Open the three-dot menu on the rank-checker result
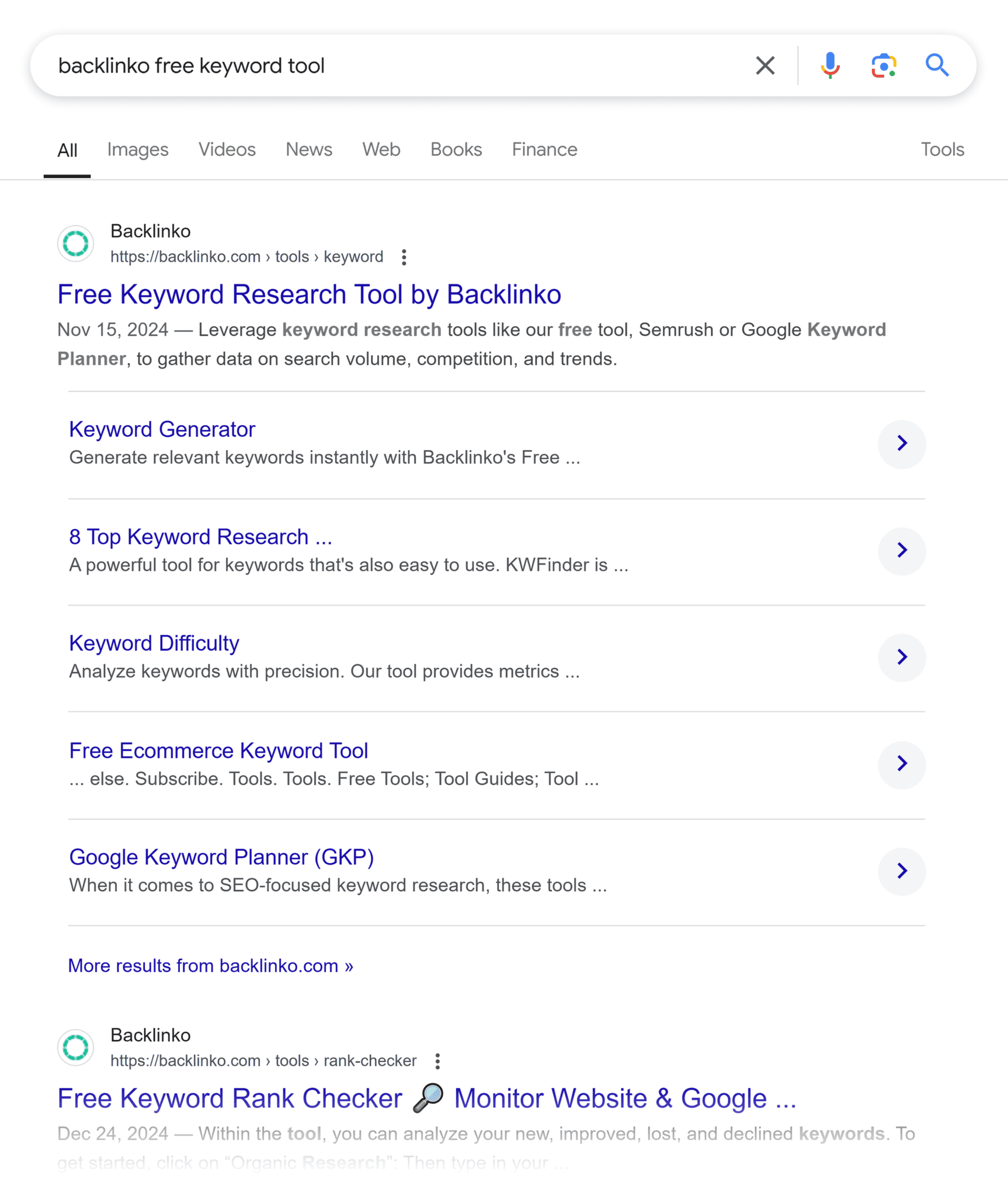1008x1196 pixels. click(x=437, y=1061)
